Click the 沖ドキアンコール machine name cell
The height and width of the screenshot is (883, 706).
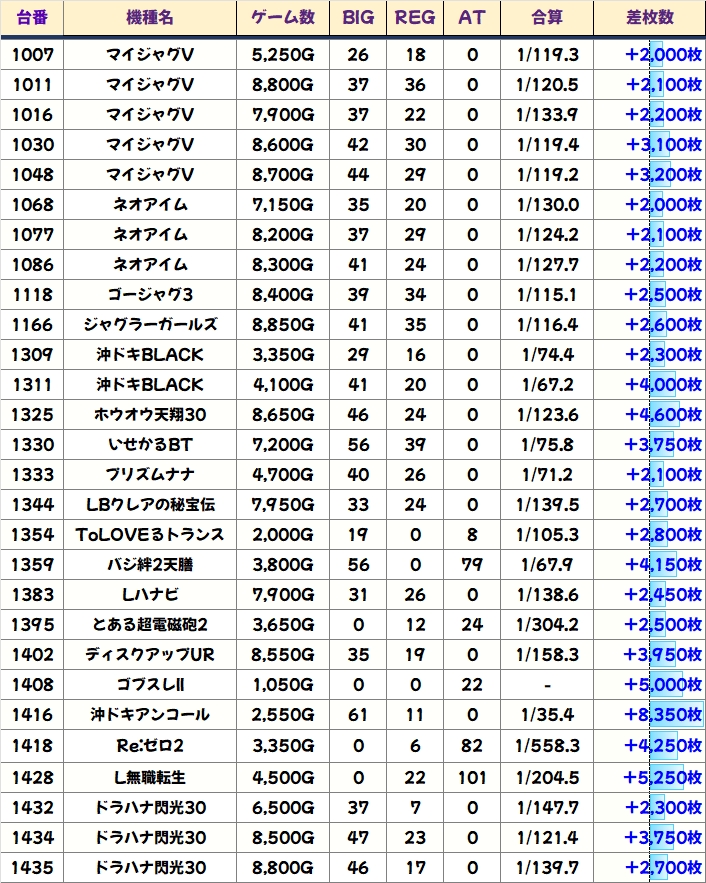pos(149,715)
